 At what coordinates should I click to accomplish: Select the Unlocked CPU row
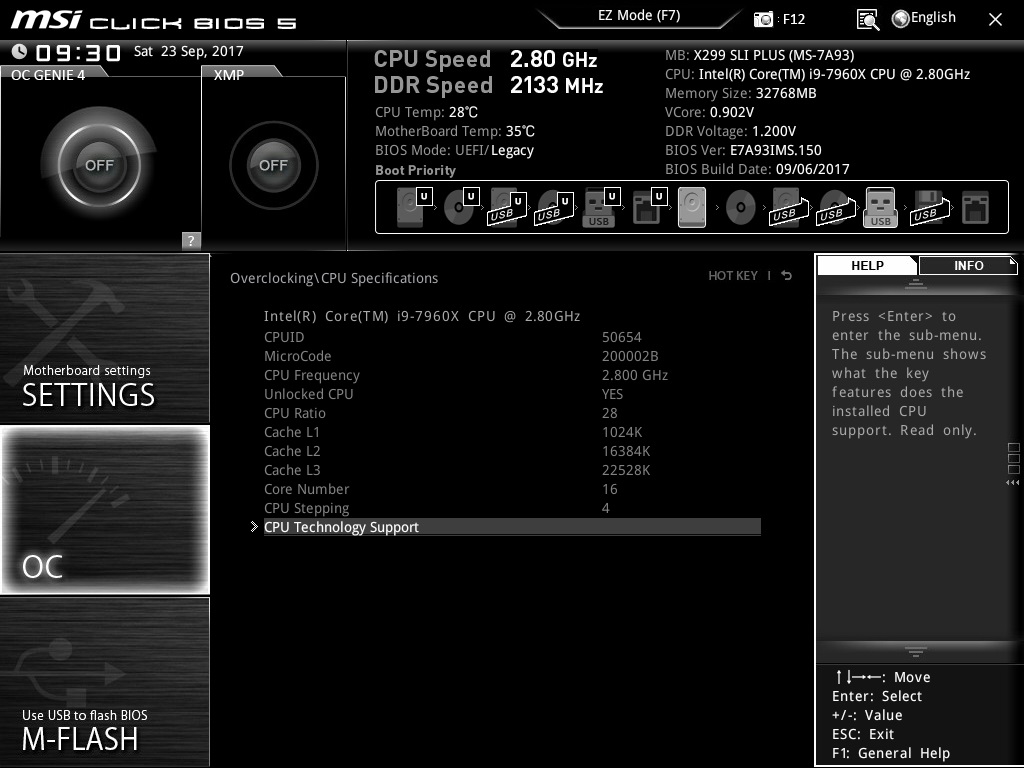pos(512,394)
